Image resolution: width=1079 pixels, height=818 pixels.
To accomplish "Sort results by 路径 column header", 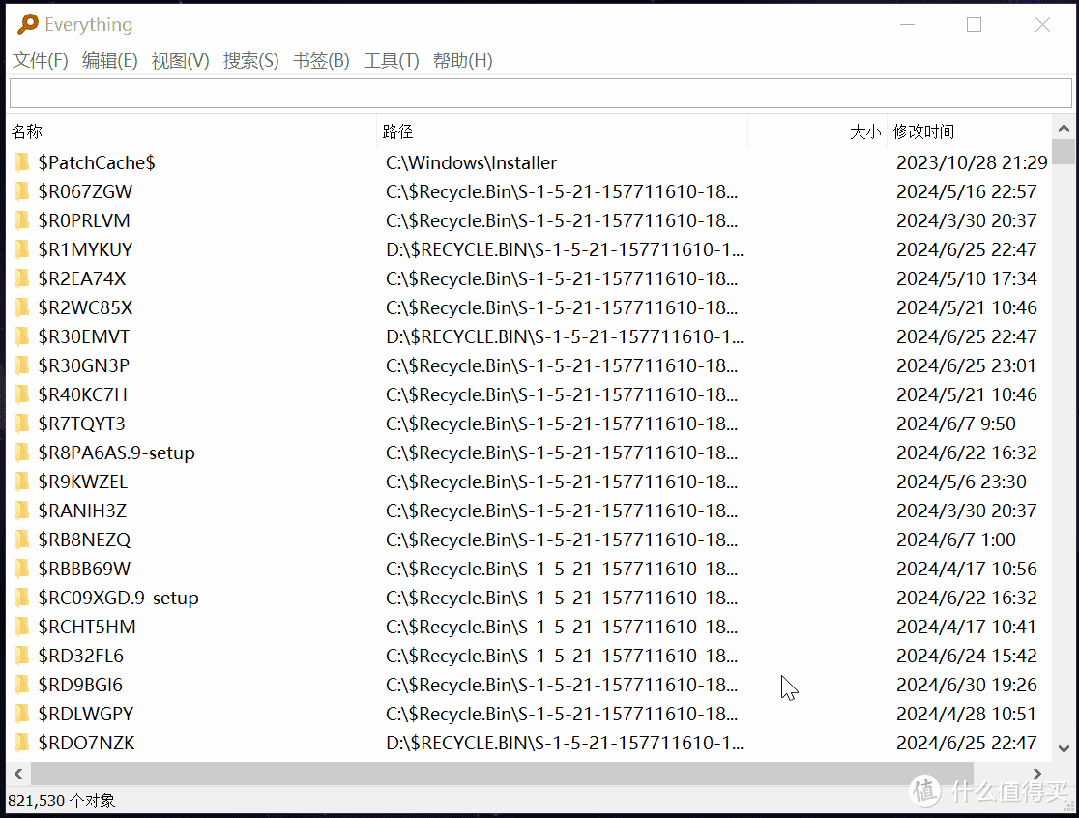I will (x=562, y=131).
